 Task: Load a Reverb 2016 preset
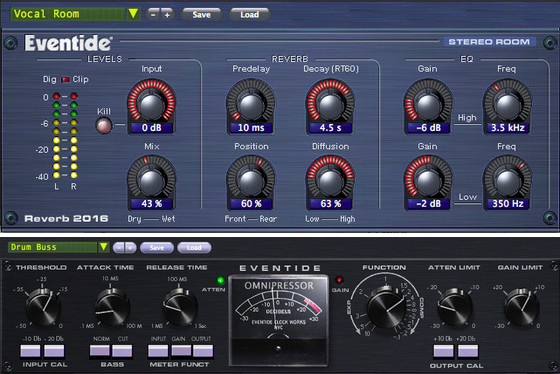[x=249, y=15]
